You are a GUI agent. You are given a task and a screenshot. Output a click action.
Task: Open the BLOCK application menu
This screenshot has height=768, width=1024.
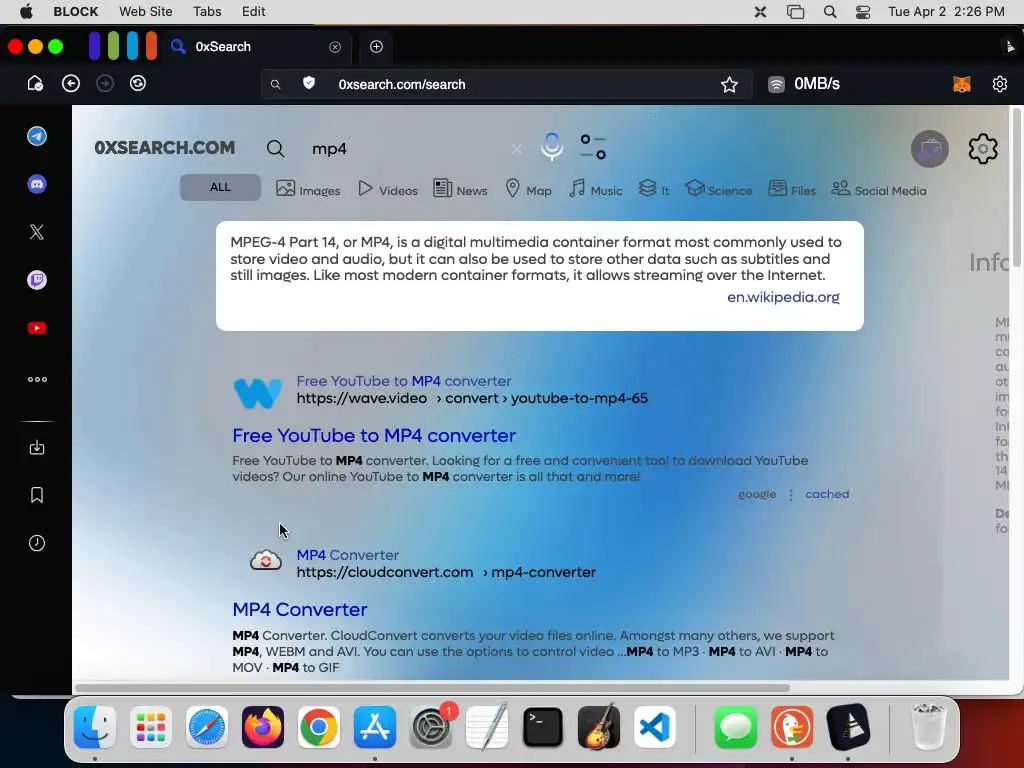coord(76,12)
